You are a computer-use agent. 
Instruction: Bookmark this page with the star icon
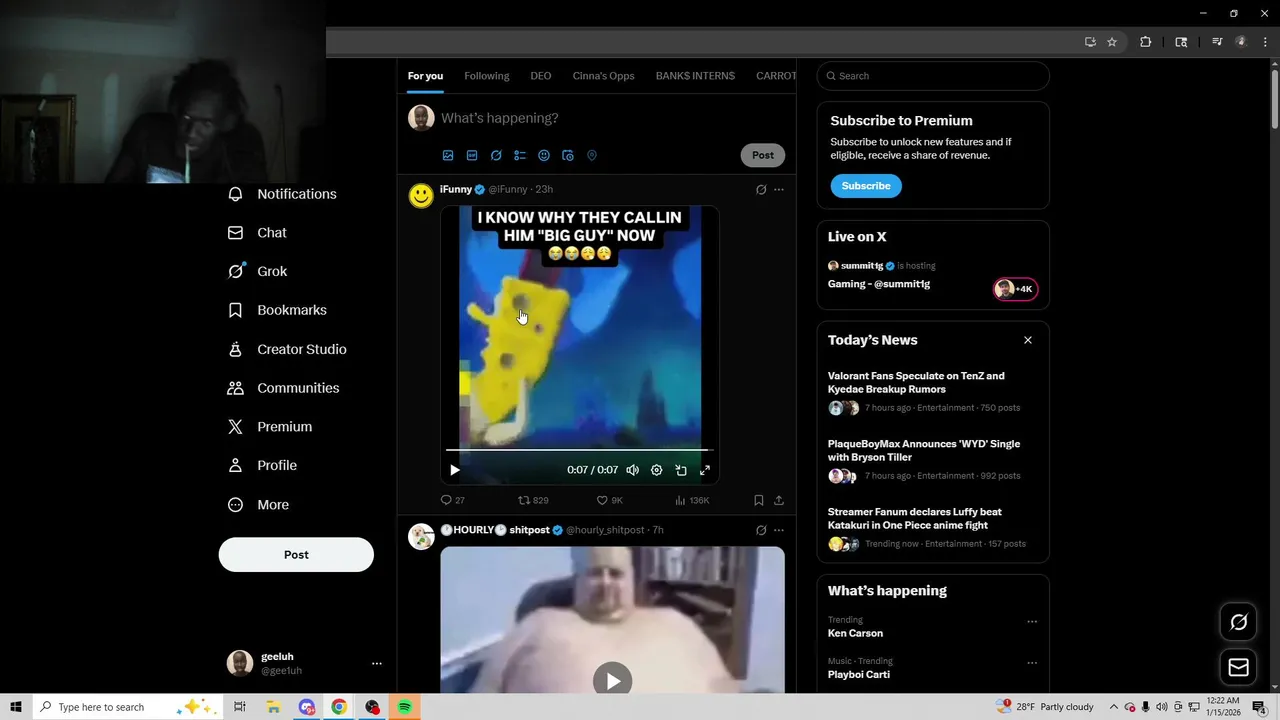point(1112,42)
